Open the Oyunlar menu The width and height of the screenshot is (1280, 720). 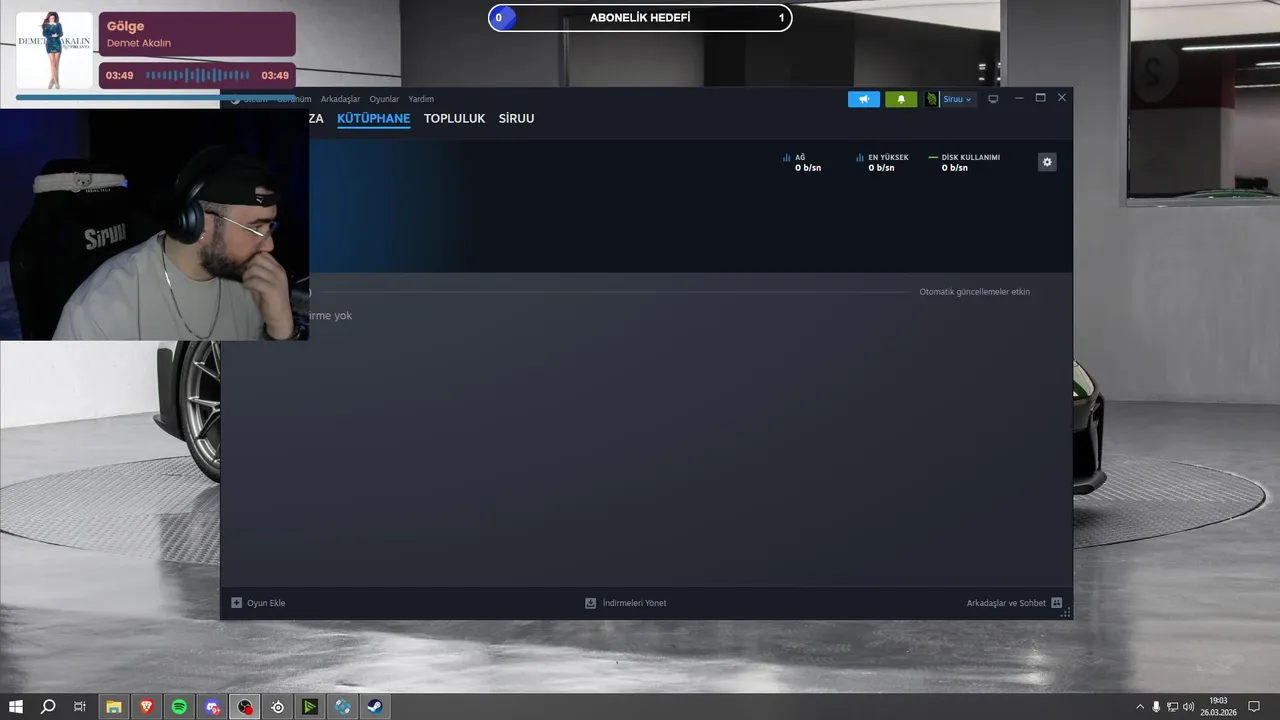click(384, 99)
